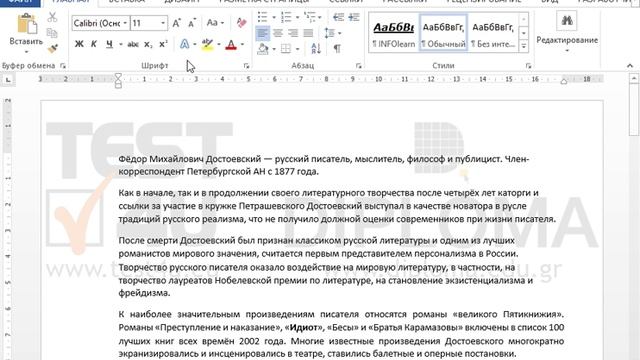Open the ФАЙЛ tab
Image resolution: width=640 pixels, height=360 pixels.
(20, 2)
